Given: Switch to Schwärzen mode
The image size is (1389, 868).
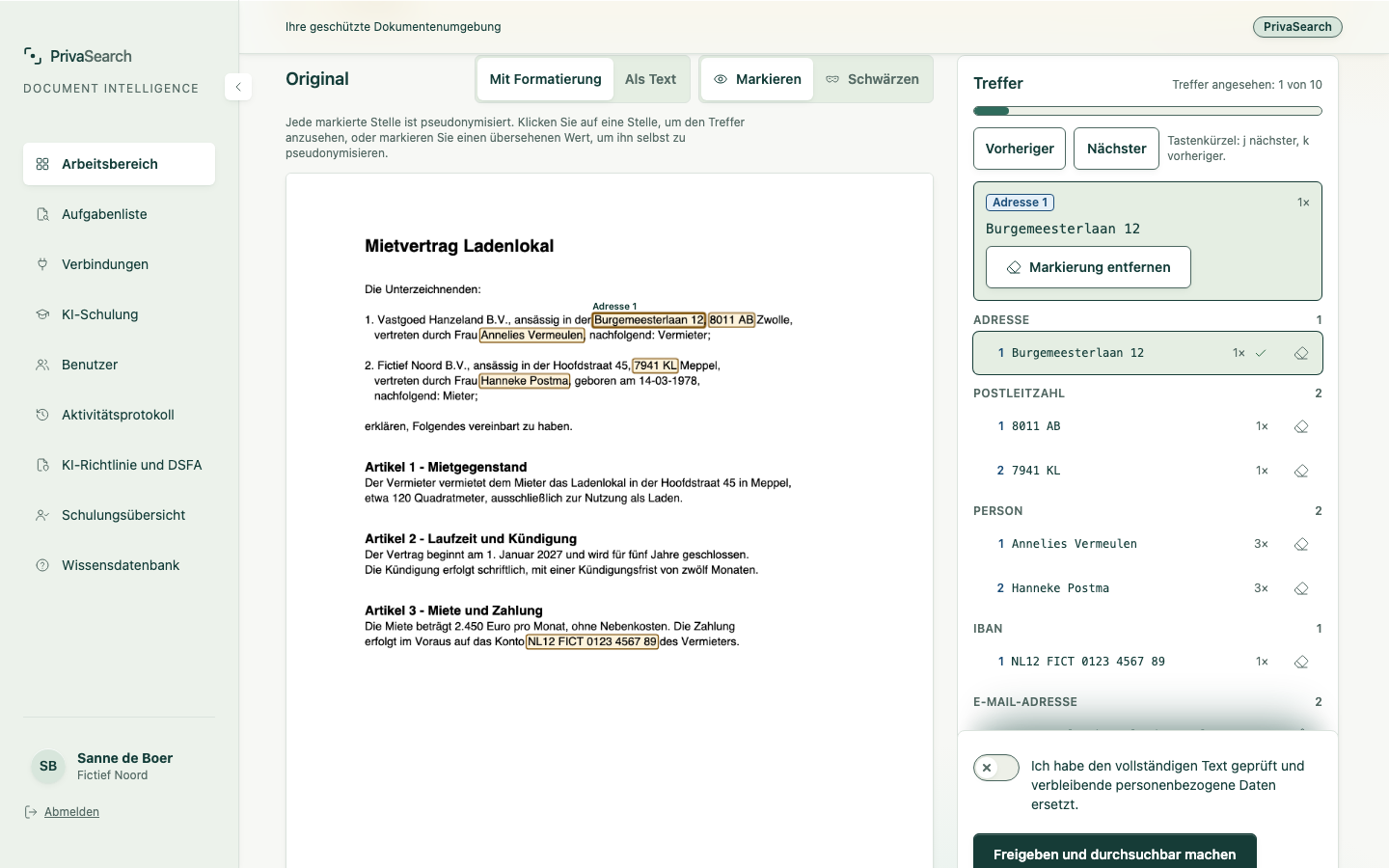Looking at the screenshot, I should tap(873, 79).
